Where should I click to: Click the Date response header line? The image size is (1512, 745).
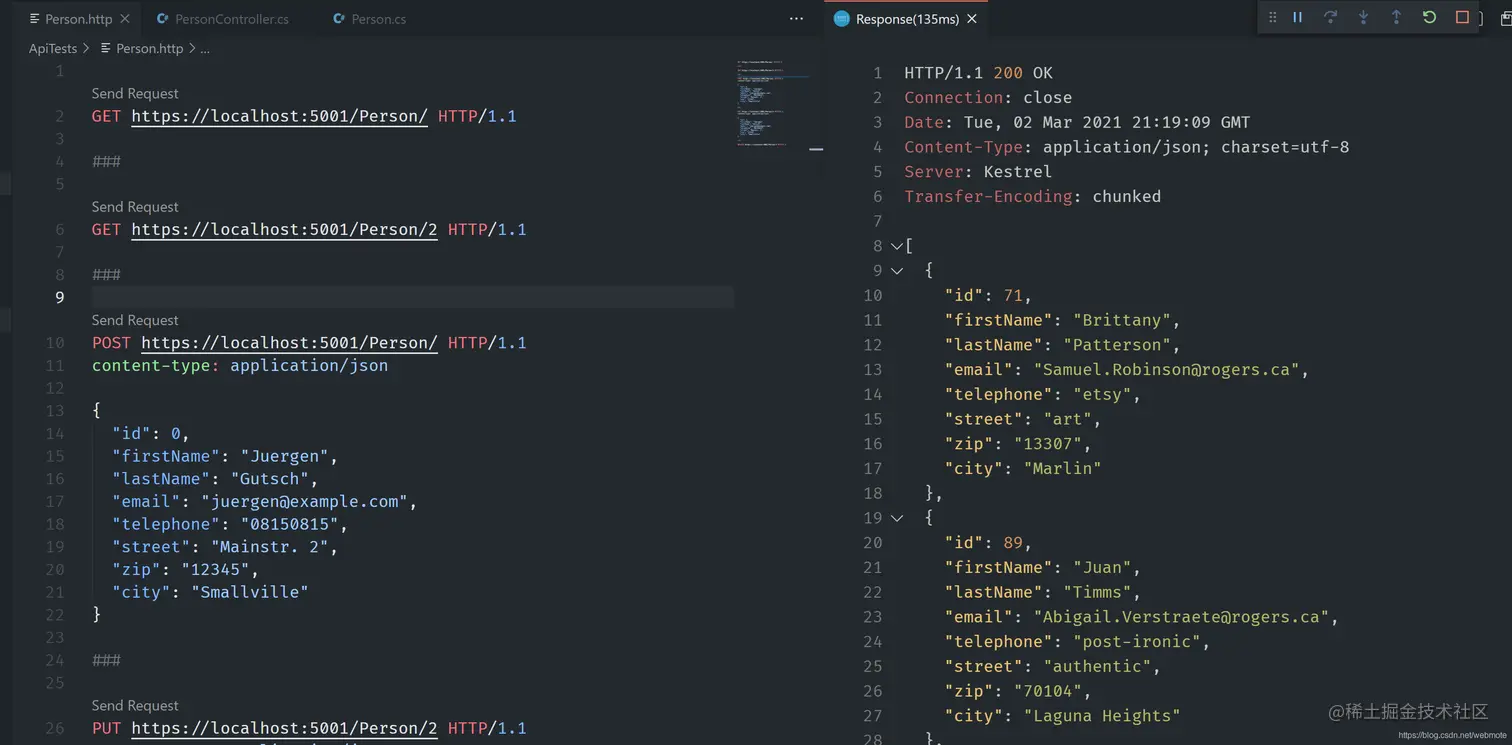coord(1077,122)
